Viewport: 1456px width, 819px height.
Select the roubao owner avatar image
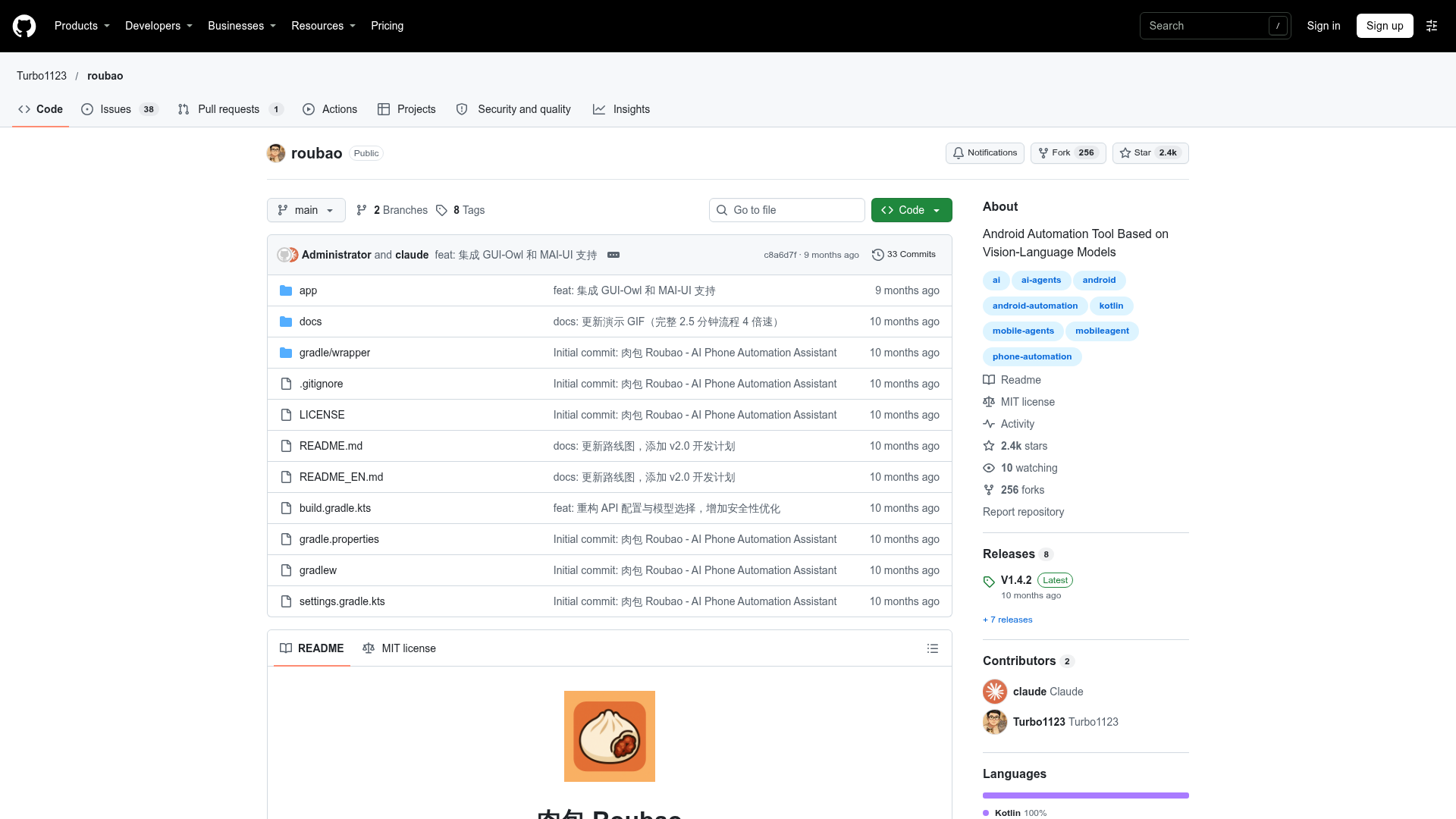276,153
